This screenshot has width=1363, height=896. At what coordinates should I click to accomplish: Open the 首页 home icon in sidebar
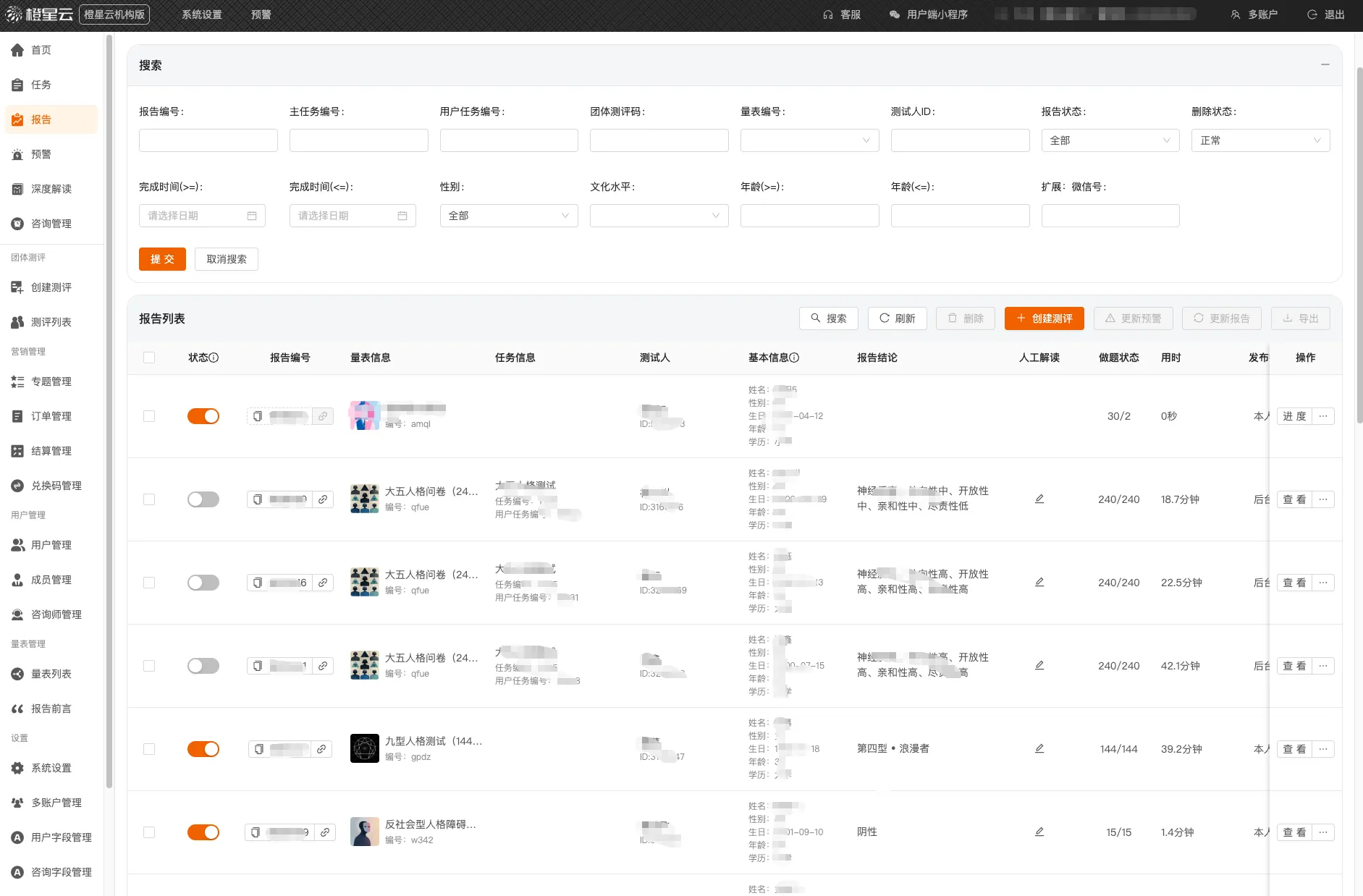tap(17, 50)
